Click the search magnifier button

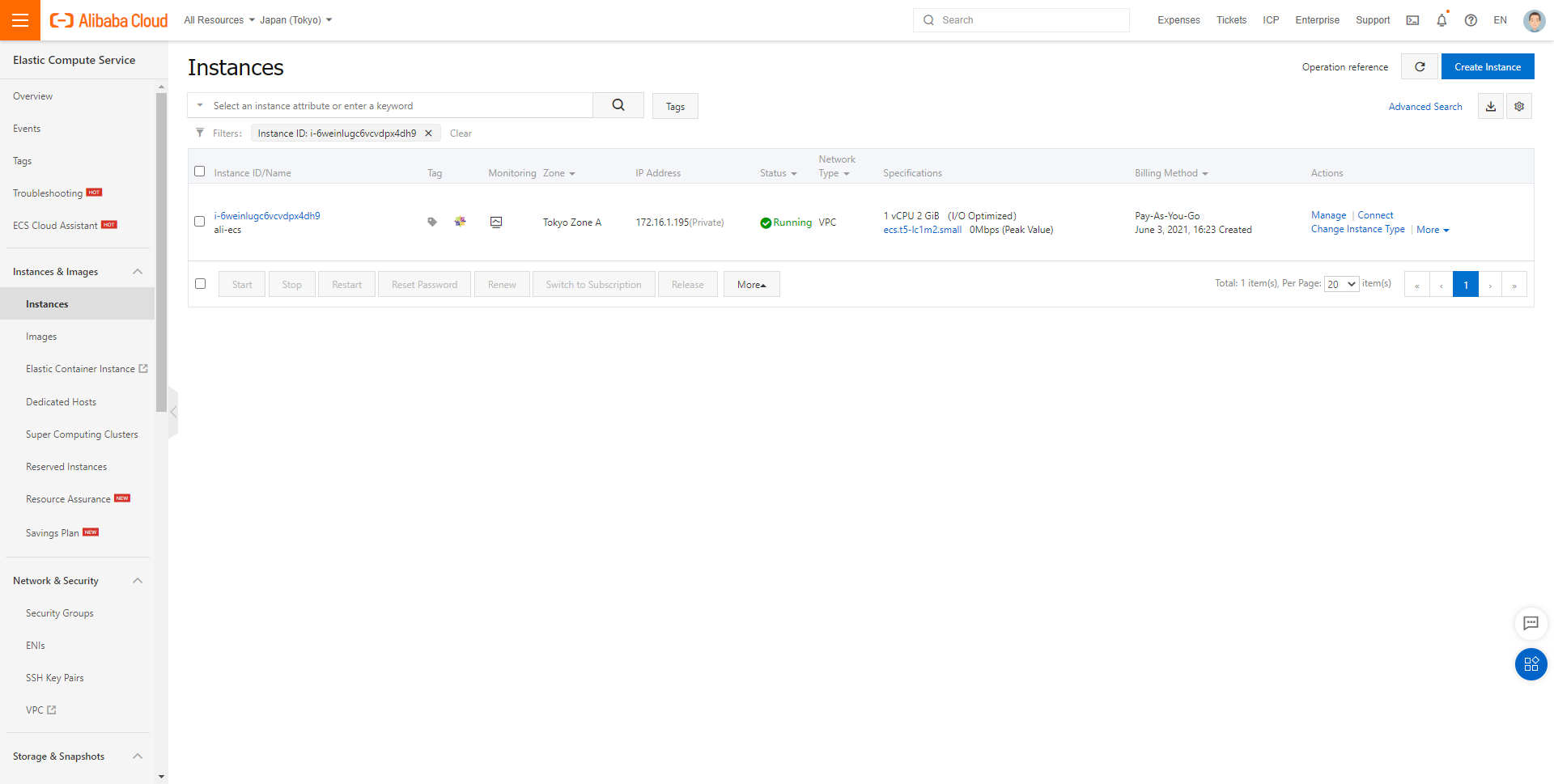618,105
